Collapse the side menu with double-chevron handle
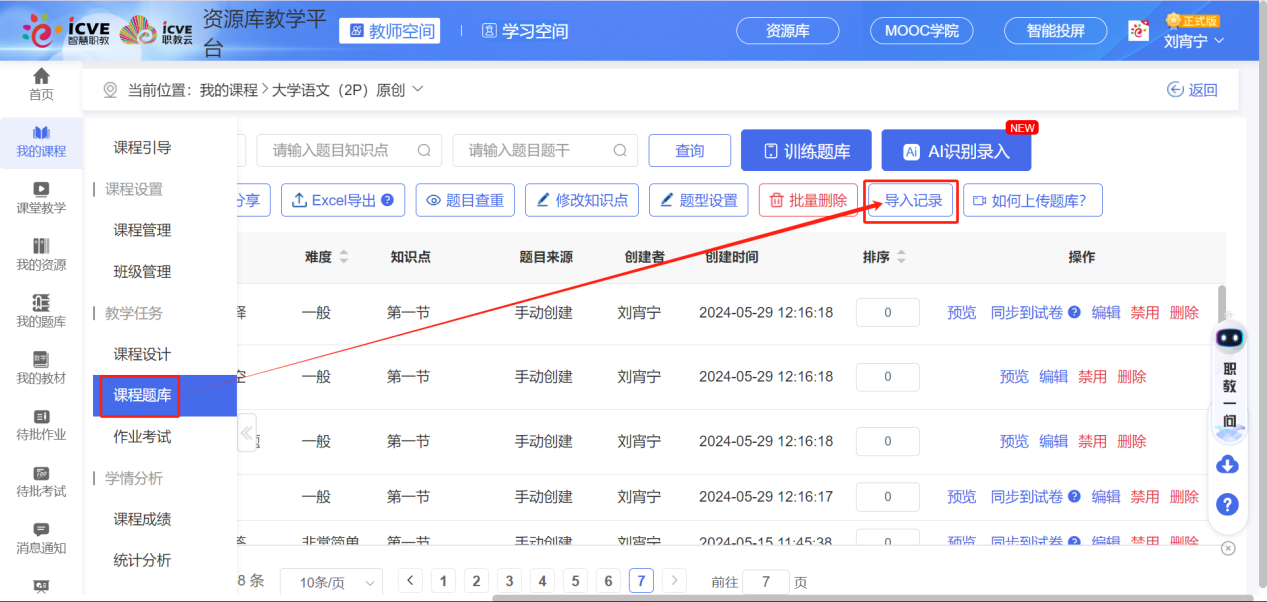The width and height of the screenshot is (1267, 602). pyautogui.click(x=246, y=433)
